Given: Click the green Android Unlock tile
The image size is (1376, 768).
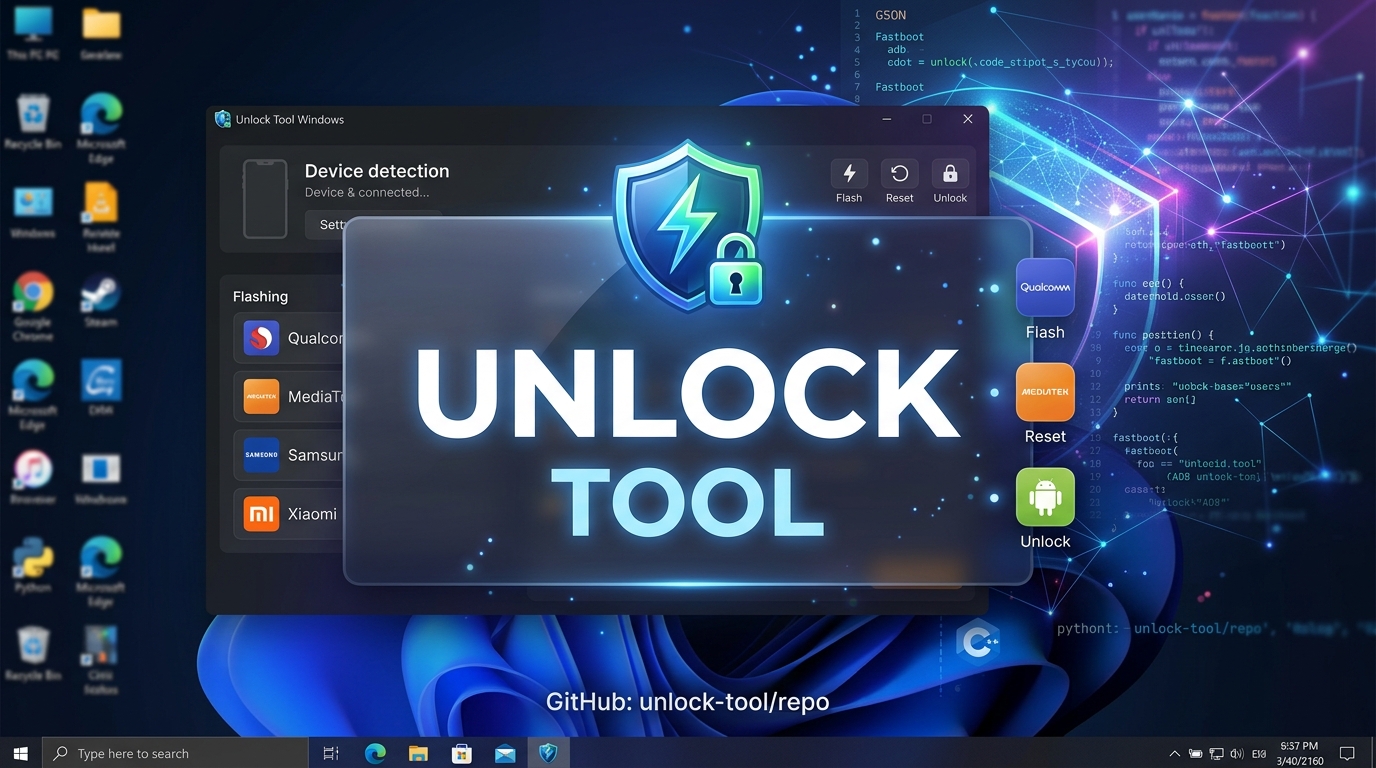Looking at the screenshot, I should click(x=1045, y=497).
